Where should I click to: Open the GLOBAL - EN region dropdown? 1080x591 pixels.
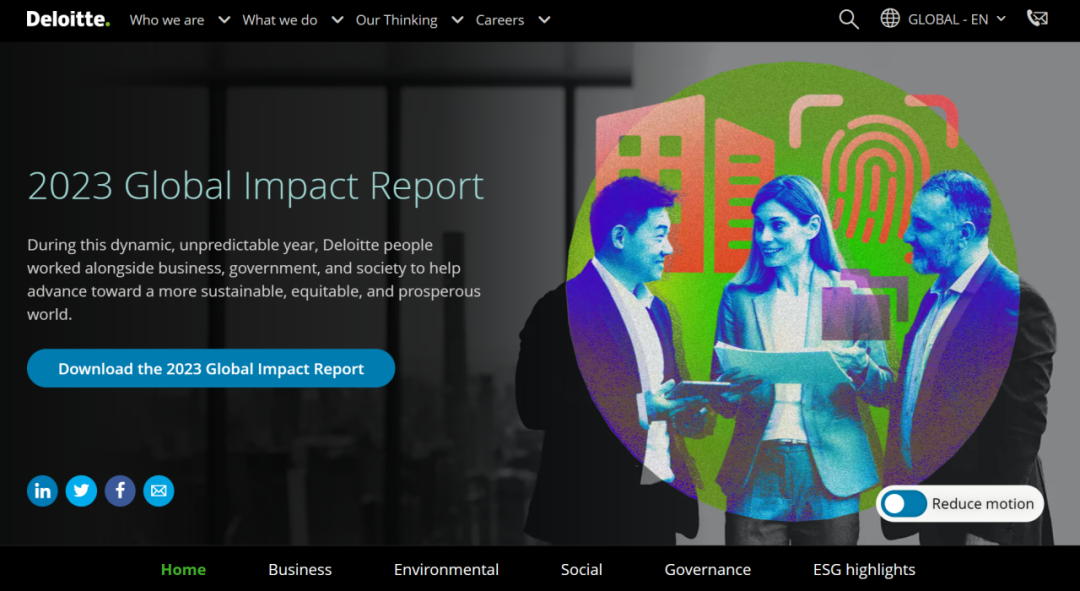coord(957,19)
